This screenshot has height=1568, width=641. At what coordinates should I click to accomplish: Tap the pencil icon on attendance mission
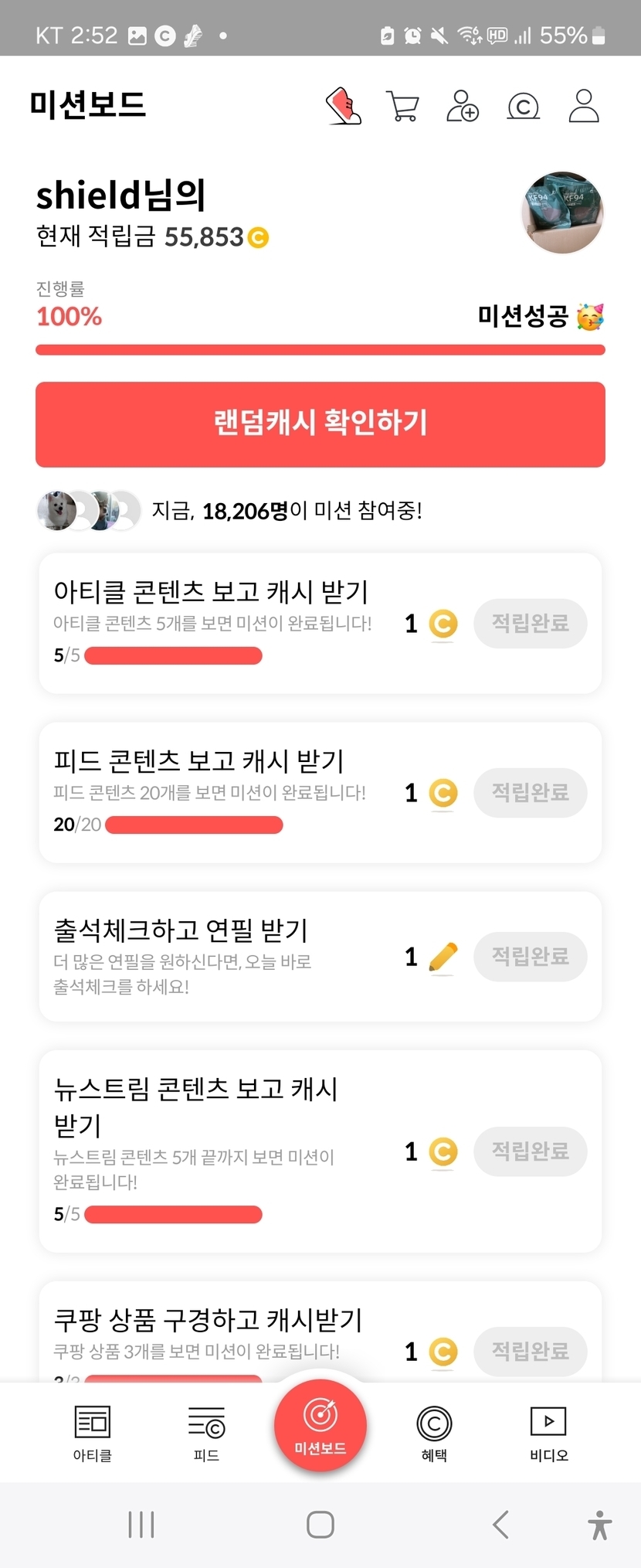click(443, 957)
